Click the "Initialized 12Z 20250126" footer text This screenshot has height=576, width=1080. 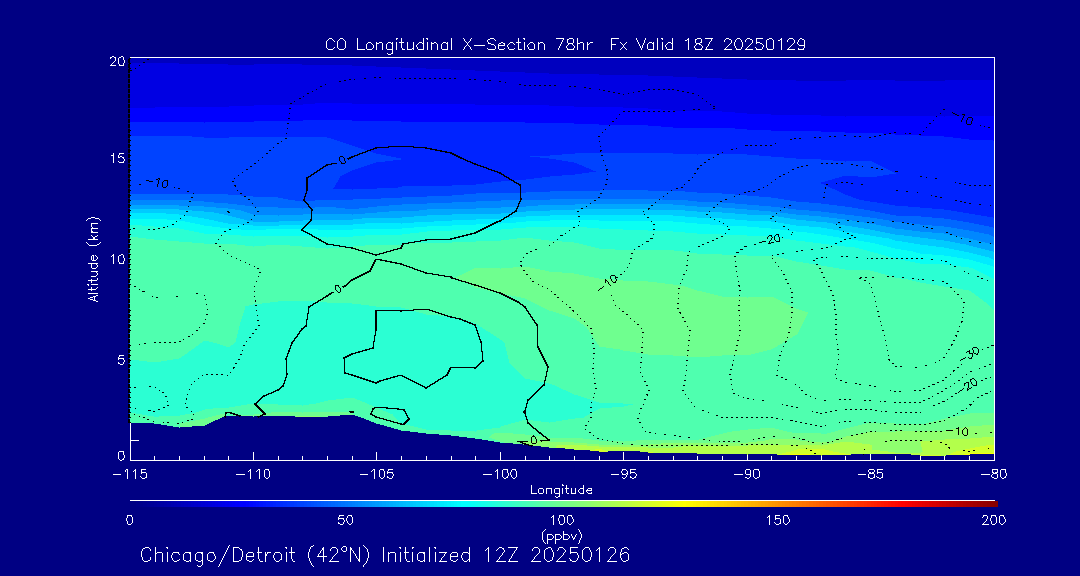point(506,555)
